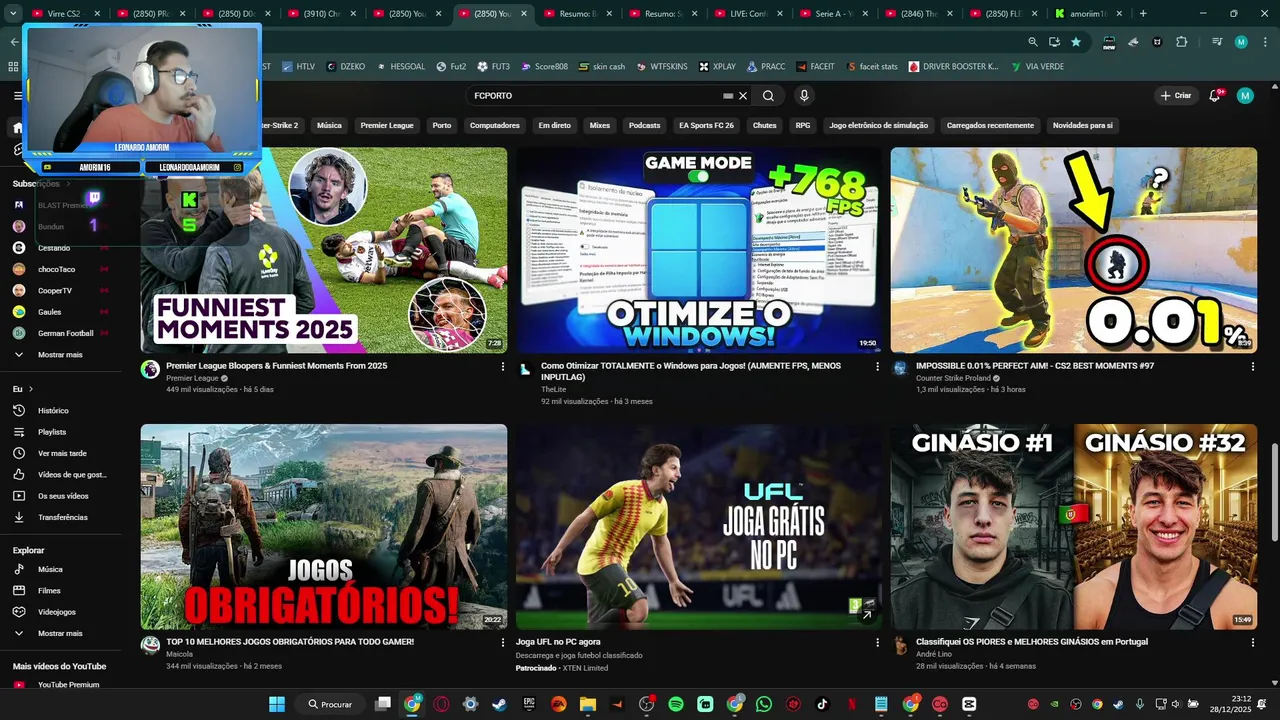Open the FACEIT bookmark

[x=815, y=67]
